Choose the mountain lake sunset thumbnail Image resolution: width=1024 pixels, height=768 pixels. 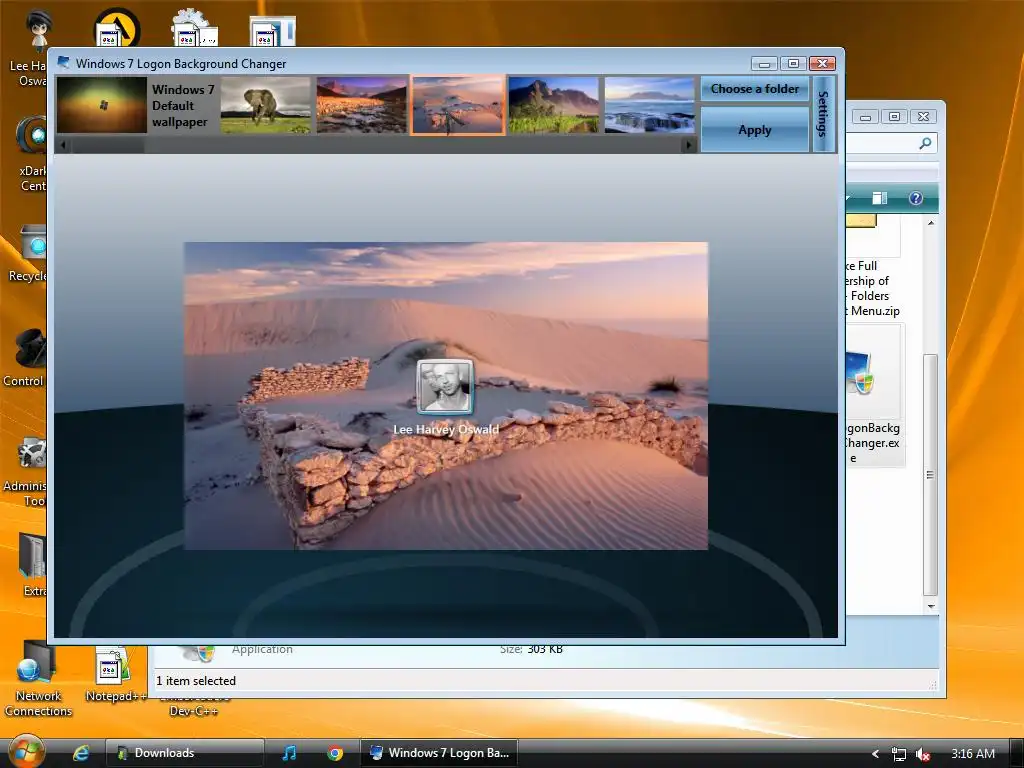(362, 105)
